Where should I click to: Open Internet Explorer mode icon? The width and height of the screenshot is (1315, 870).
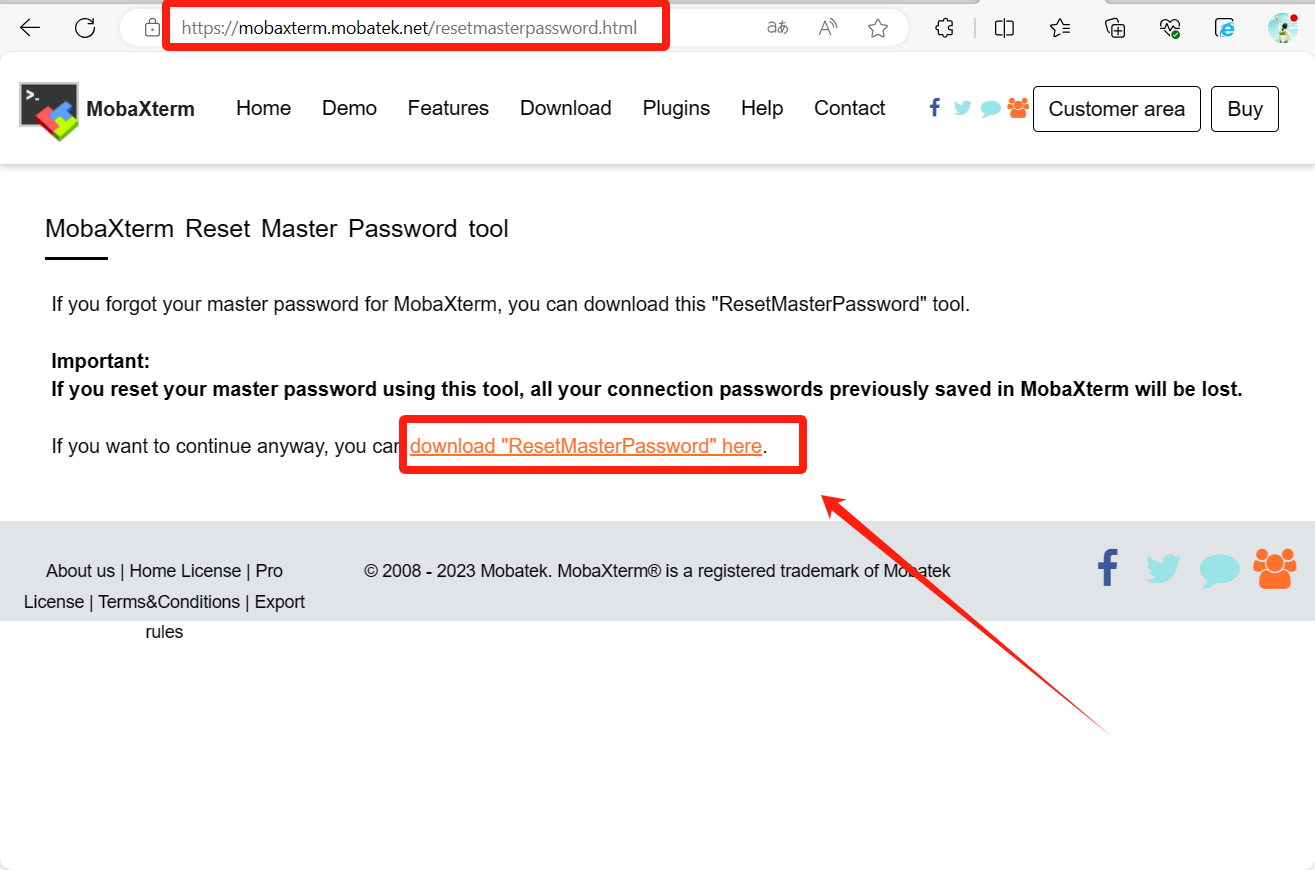(x=1225, y=28)
